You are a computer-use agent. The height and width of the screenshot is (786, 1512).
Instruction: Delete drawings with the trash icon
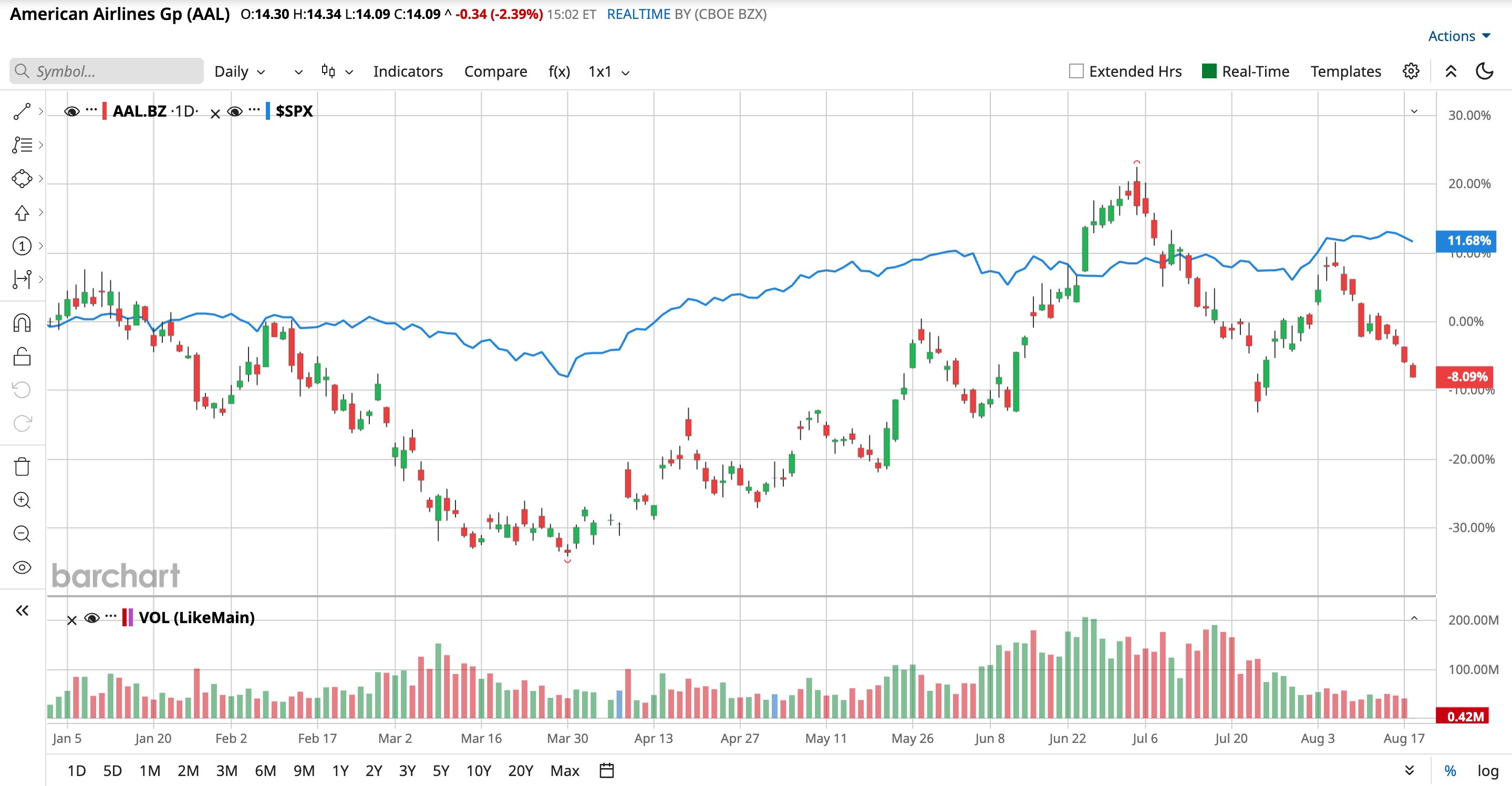coord(22,467)
